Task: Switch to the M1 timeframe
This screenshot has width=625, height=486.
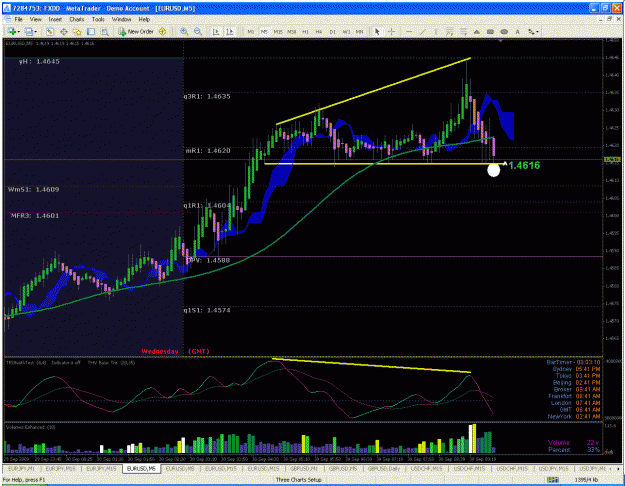Action: click(251, 31)
